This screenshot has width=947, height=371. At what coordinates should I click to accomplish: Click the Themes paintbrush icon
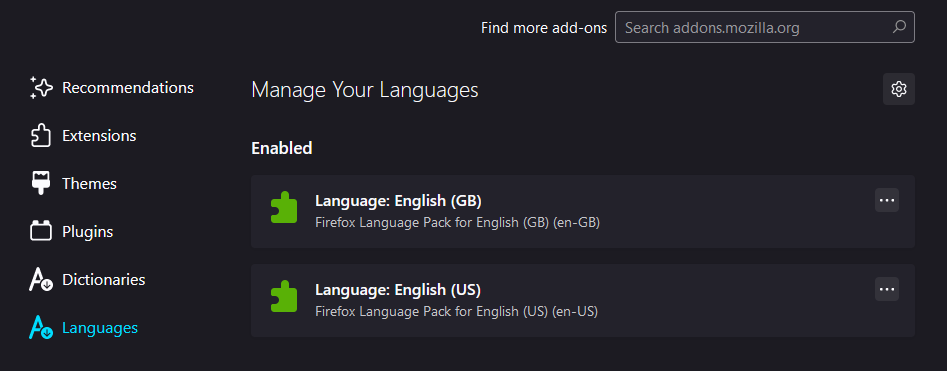pyautogui.click(x=42, y=183)
